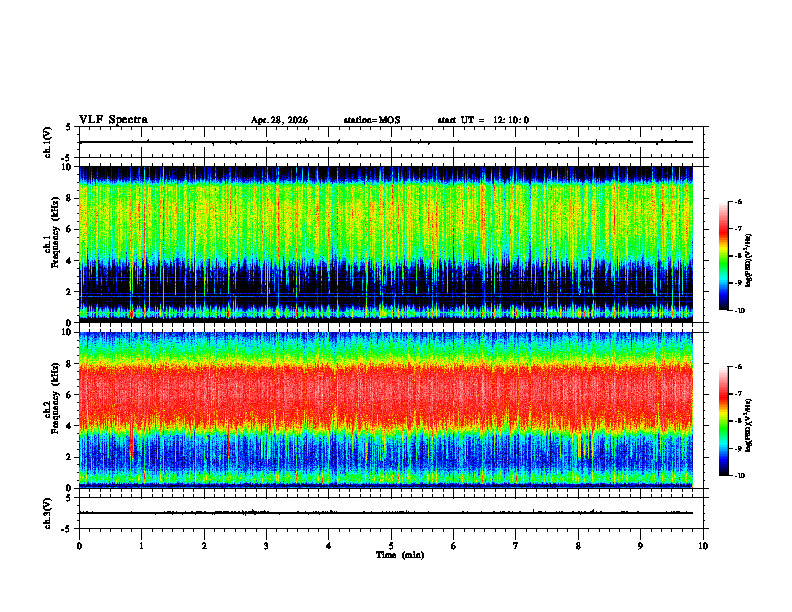Click the ch.1 waveform trace line
The height and width of the screenshot is (612, 792).
click(386, 142)
